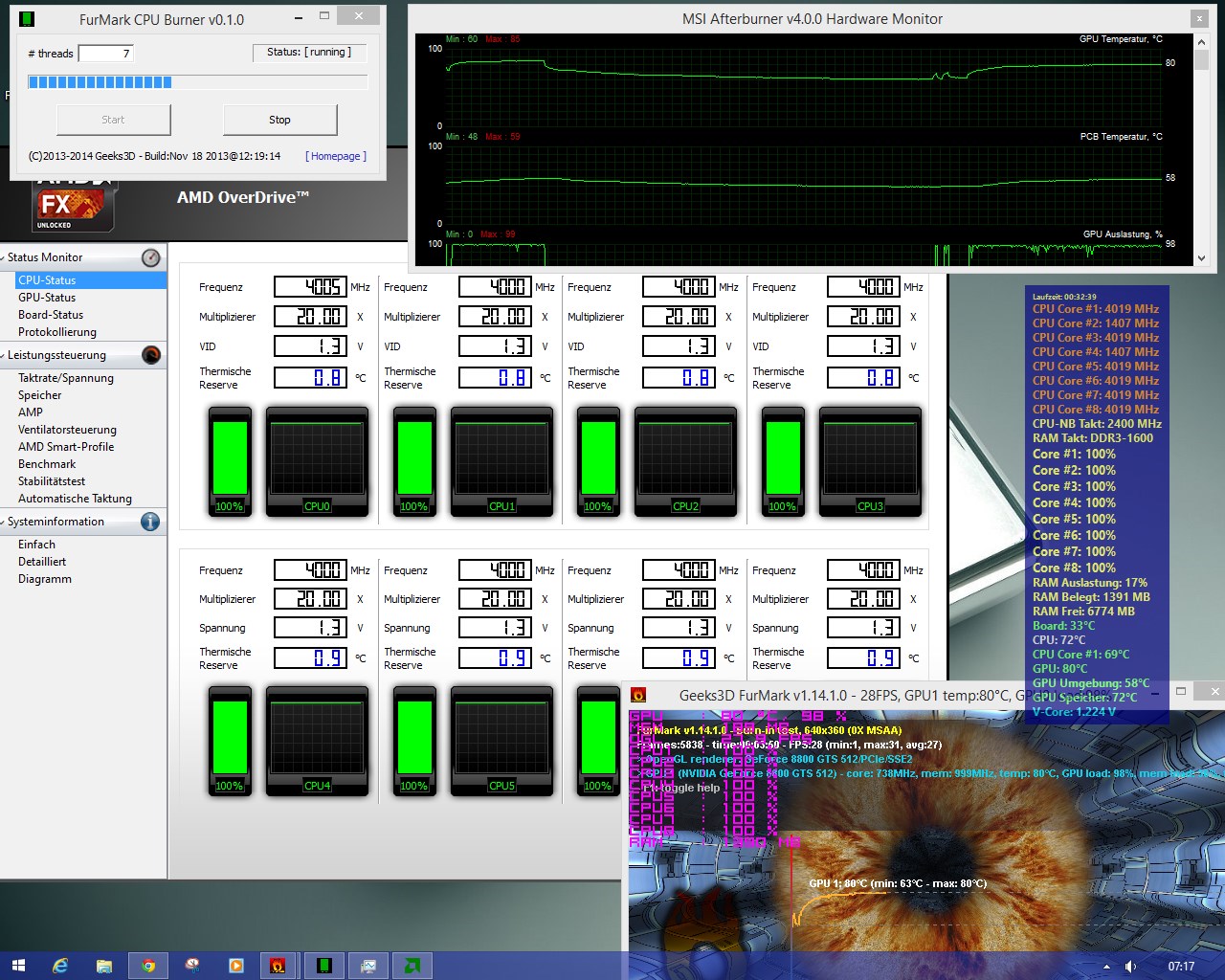Select GPU-Status in the sidebar
Viewport: 1225px width, 980px height.
point(47,298)
